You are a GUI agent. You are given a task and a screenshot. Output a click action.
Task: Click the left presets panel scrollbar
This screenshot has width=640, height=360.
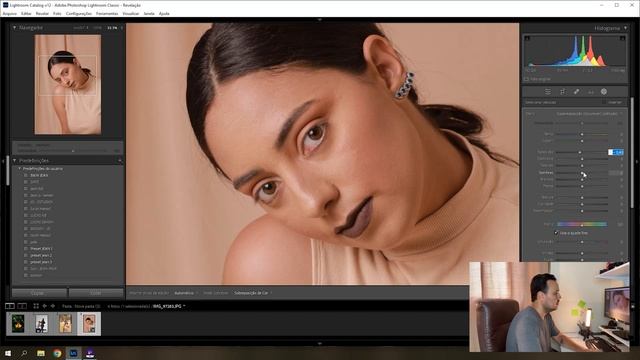[7, 171]
